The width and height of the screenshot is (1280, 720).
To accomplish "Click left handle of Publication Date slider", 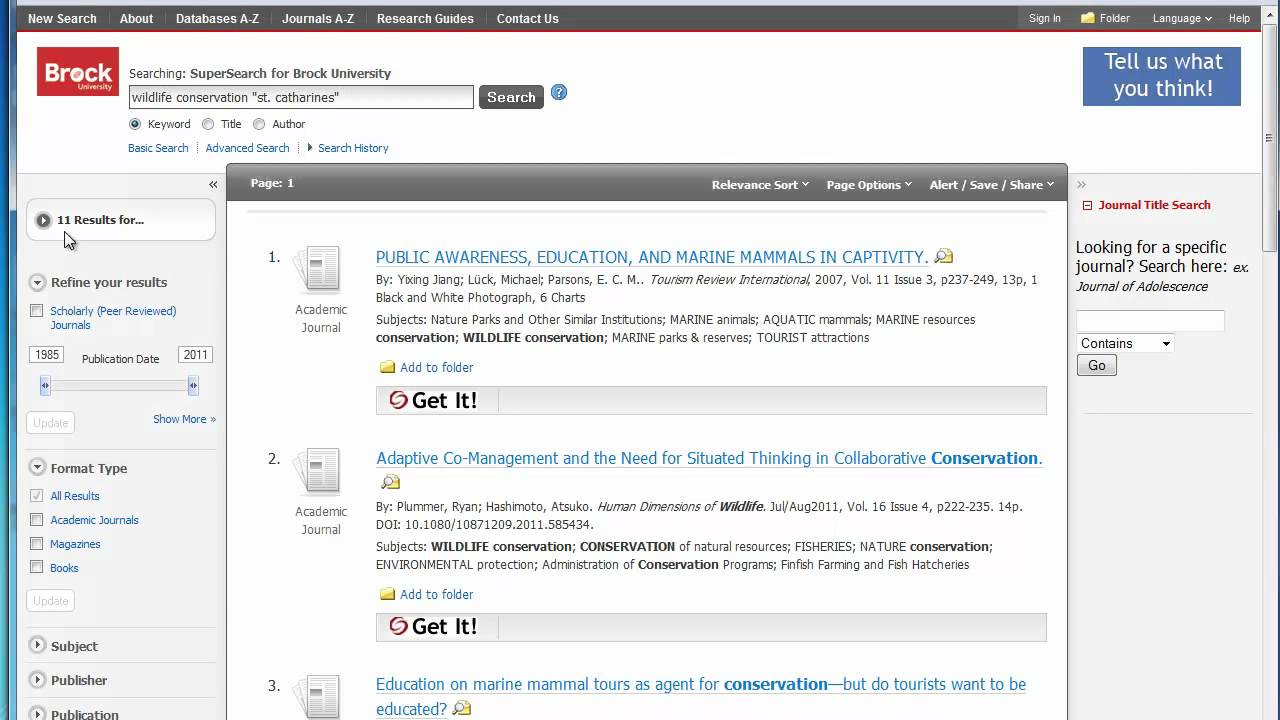I will (x=45, y=385).
